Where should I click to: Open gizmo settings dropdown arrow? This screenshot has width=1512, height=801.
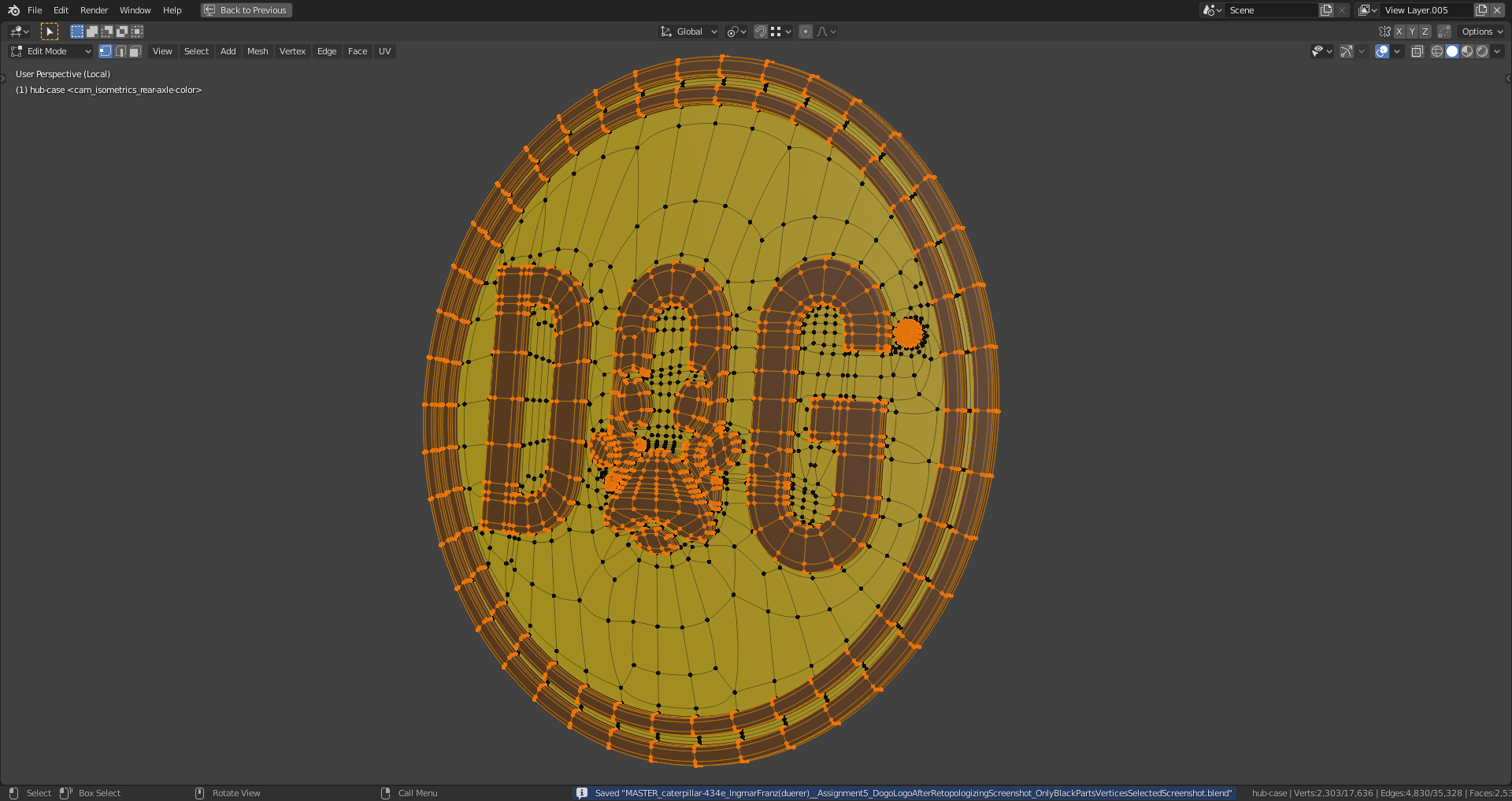[x=1362, y=51]
